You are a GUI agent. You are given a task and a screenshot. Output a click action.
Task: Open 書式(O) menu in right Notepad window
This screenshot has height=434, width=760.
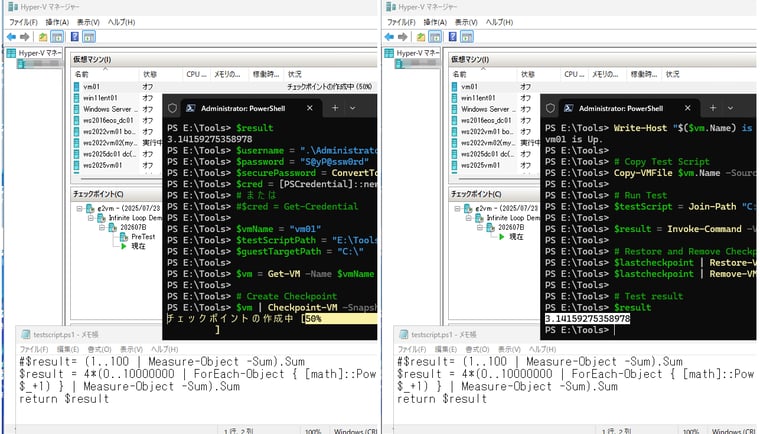point(477,349)
